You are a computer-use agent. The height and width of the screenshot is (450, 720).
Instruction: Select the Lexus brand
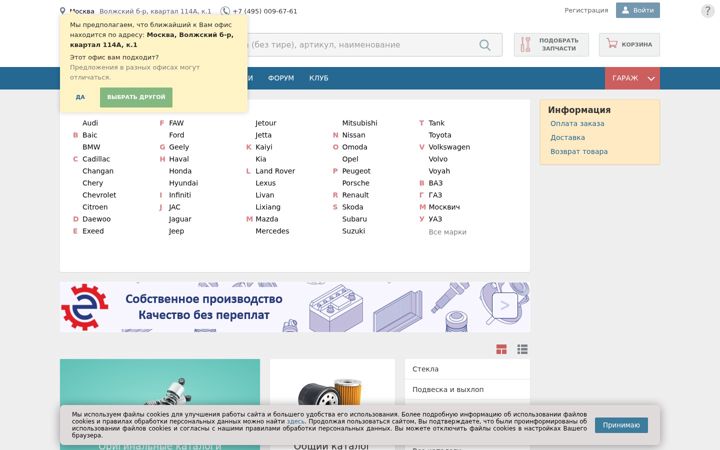pos(265,183)
